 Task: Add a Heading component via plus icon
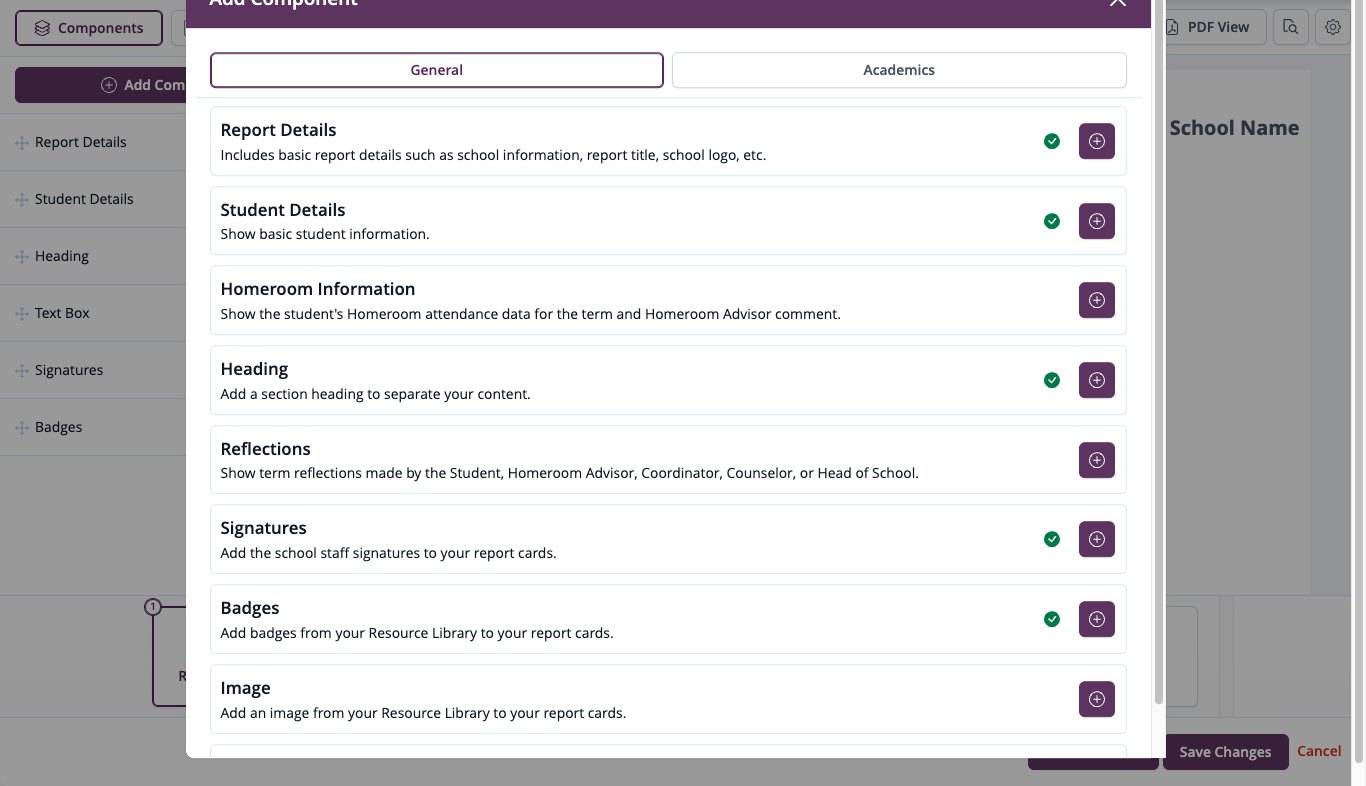tap(1096, 380)
